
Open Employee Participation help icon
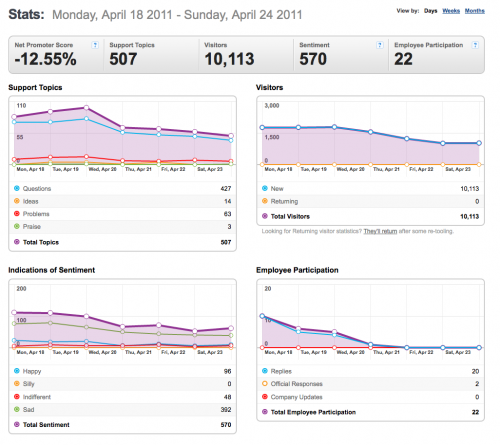click(475, 45)
